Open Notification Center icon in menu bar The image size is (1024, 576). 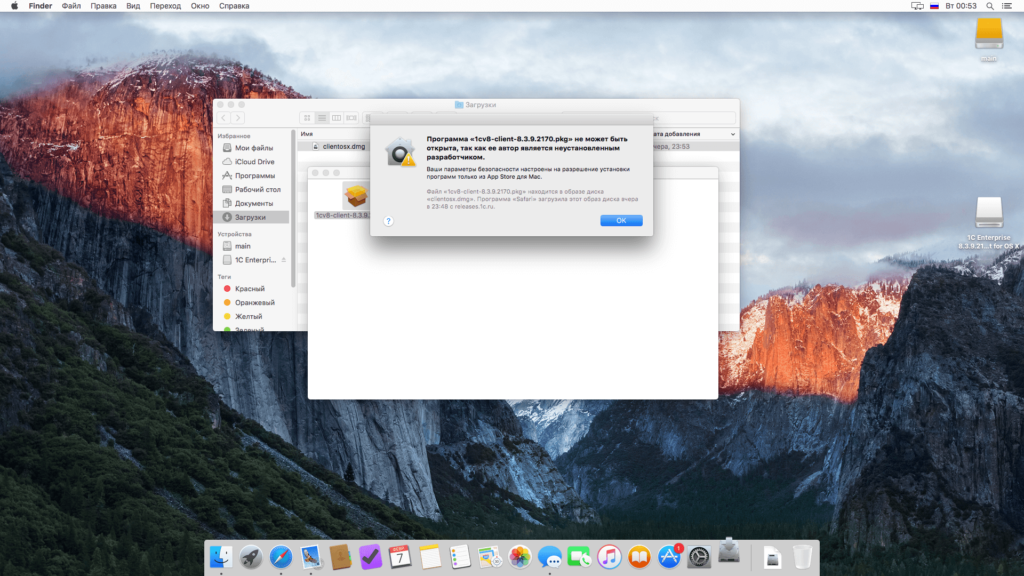[x=1007, y=6]
